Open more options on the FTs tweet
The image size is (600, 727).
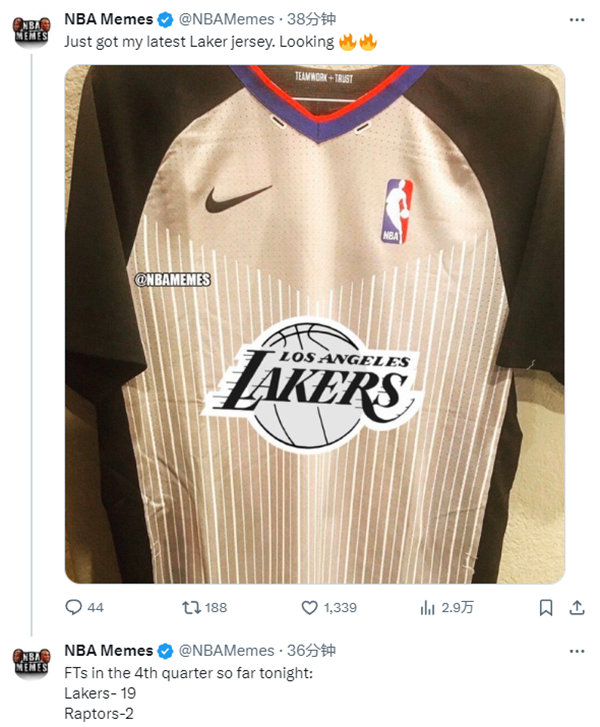pyautogui.click(x=577, y=650)
